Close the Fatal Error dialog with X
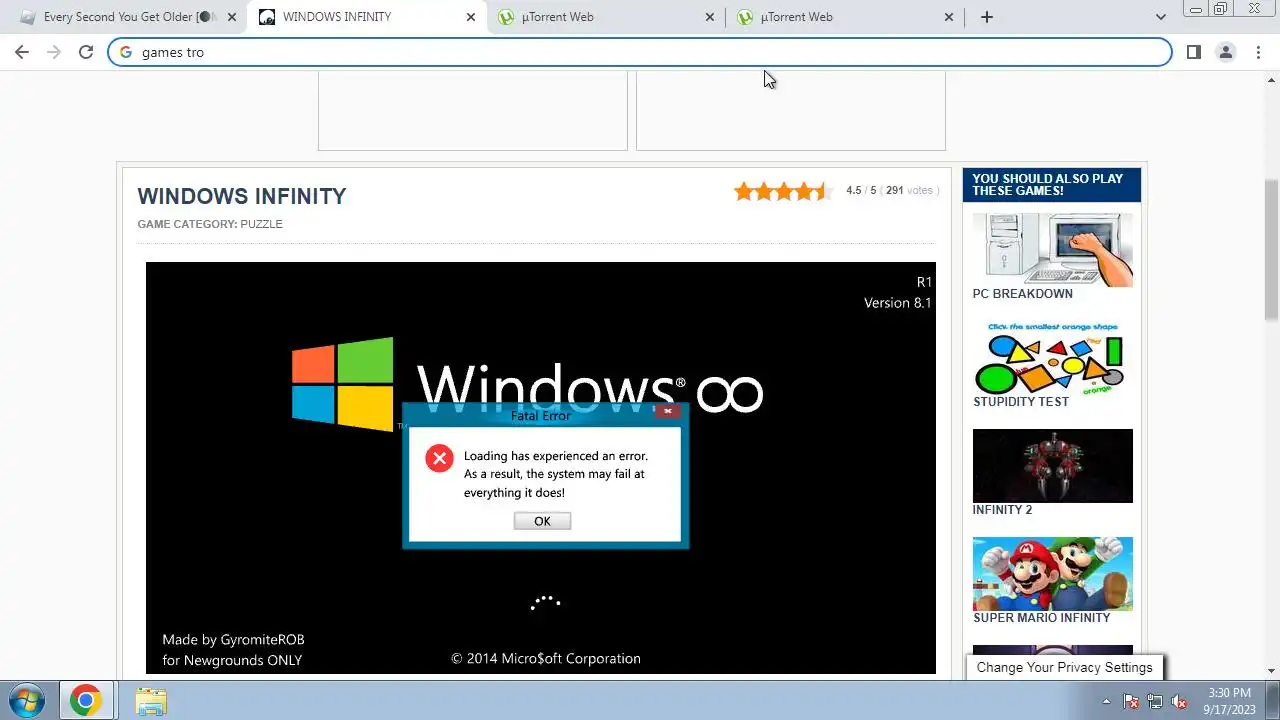This screenshot has width=1280, height=720. click(668, 411)
